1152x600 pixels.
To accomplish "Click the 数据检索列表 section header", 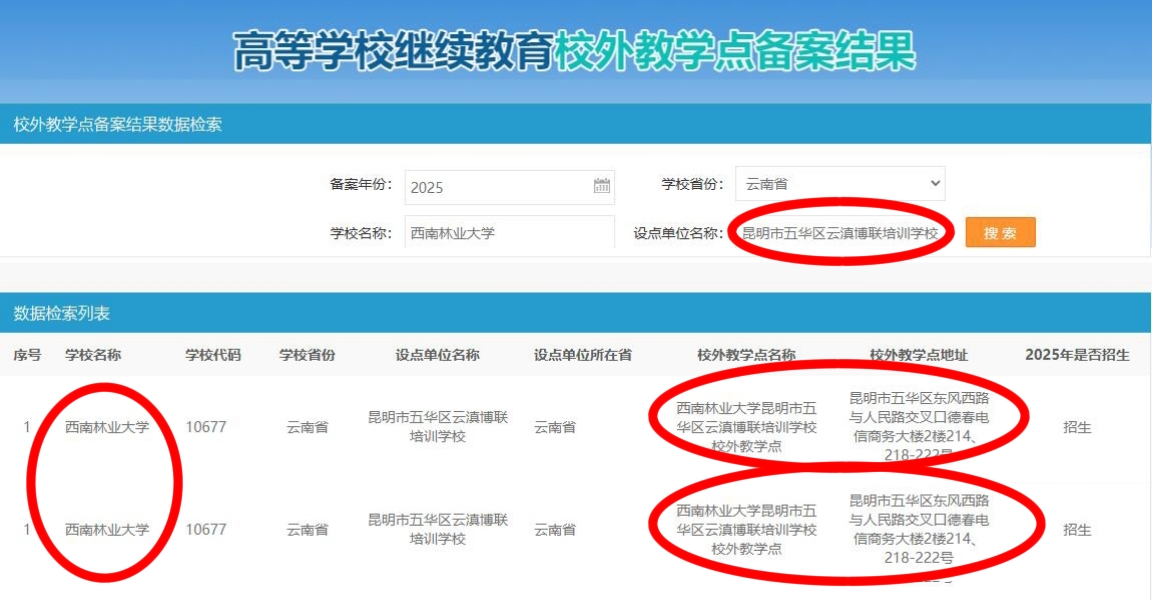I will click(62, 313).
